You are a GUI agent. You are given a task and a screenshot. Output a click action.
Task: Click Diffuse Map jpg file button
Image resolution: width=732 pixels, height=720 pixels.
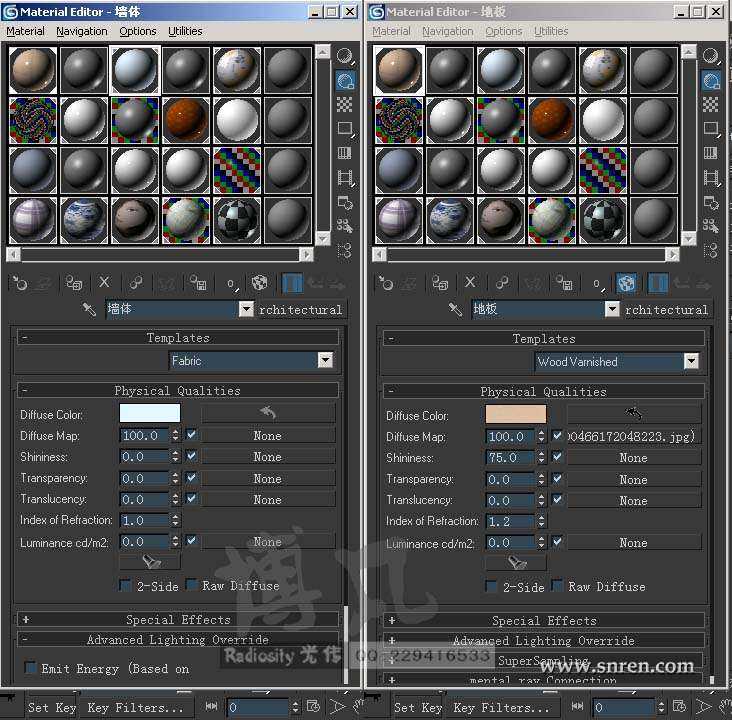[632, 436]
